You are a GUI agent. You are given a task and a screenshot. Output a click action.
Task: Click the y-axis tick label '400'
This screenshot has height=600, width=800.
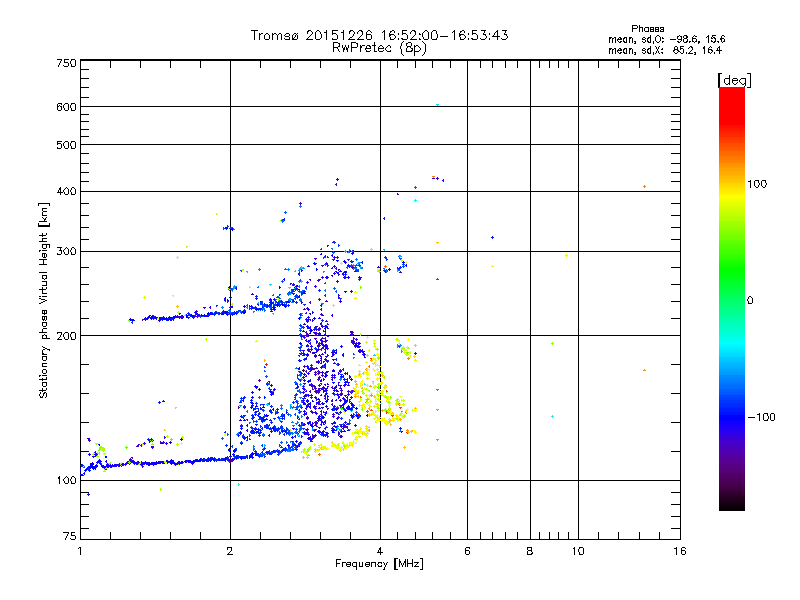pyautogui.click(x=66, y=192)
